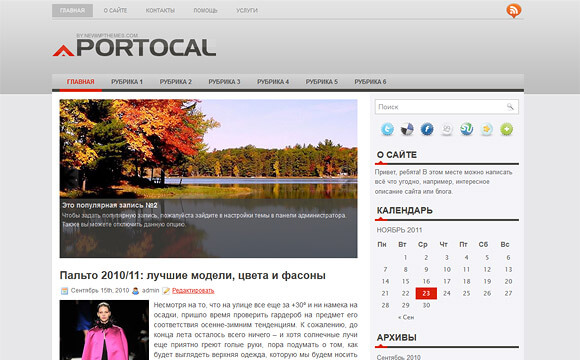This screenshot has width=580, height=360.
Task: Click the admin author link
Action: (x=151, y=291)
